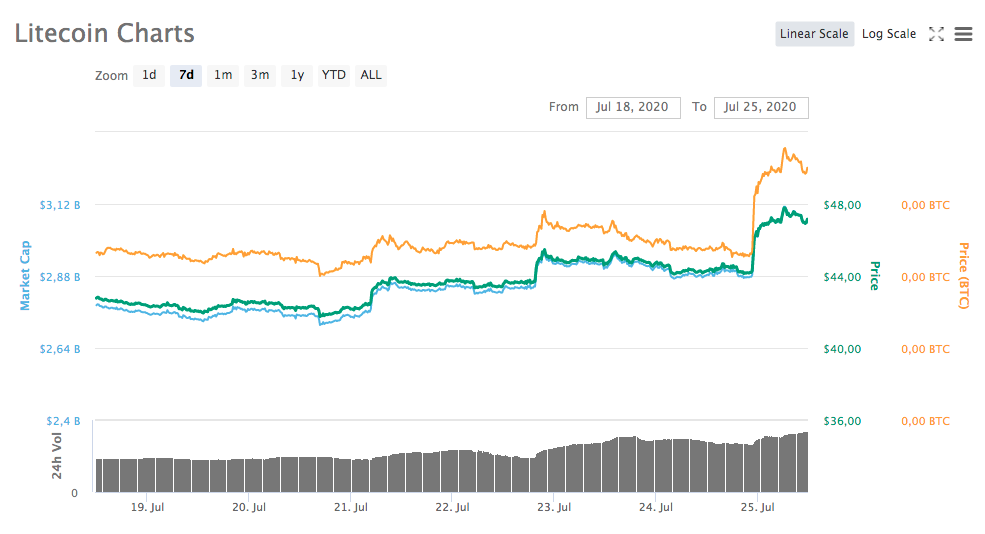The image size is (985, 534).
Task: Click the 23. Jul date label
Action: pyautogui.click(x=554, y=508)
